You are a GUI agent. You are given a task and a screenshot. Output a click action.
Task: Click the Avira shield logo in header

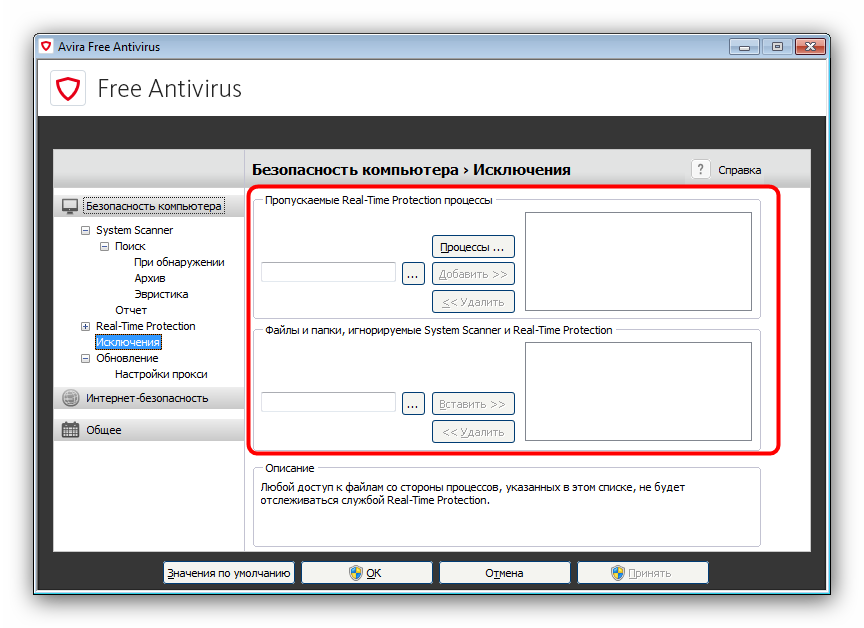[68, 88]
